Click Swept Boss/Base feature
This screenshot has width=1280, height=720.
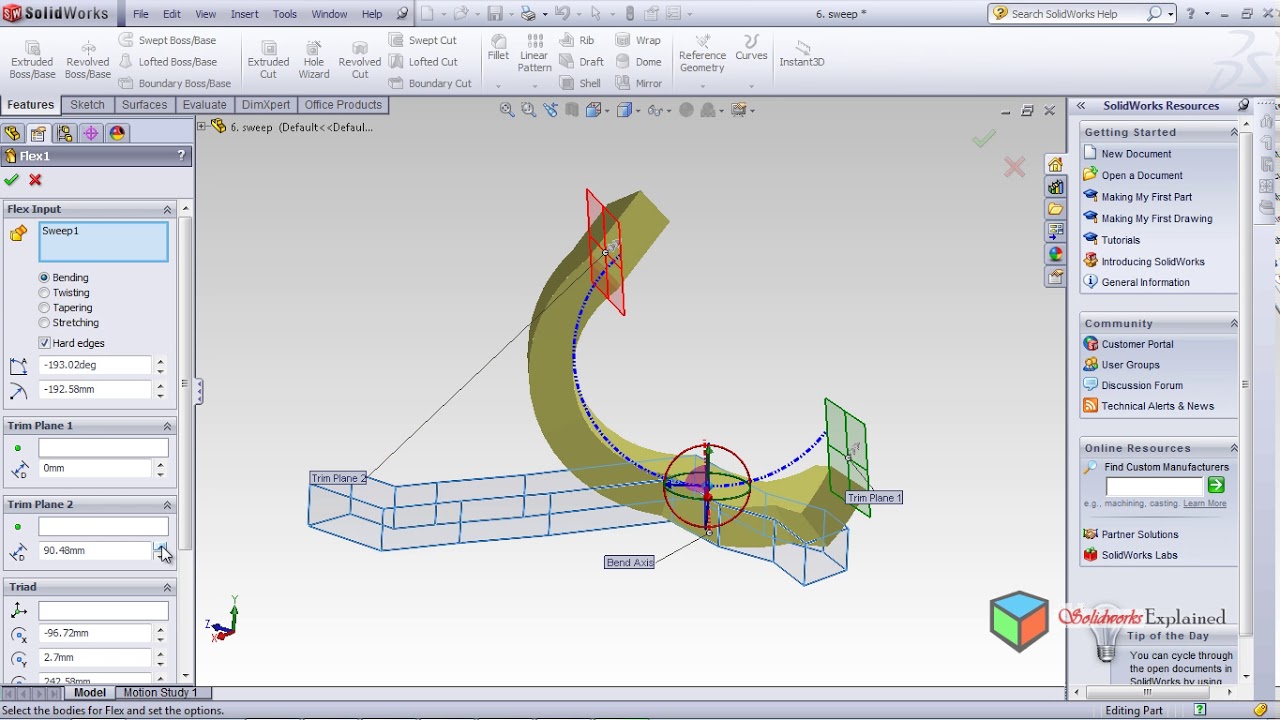point(167,40)
